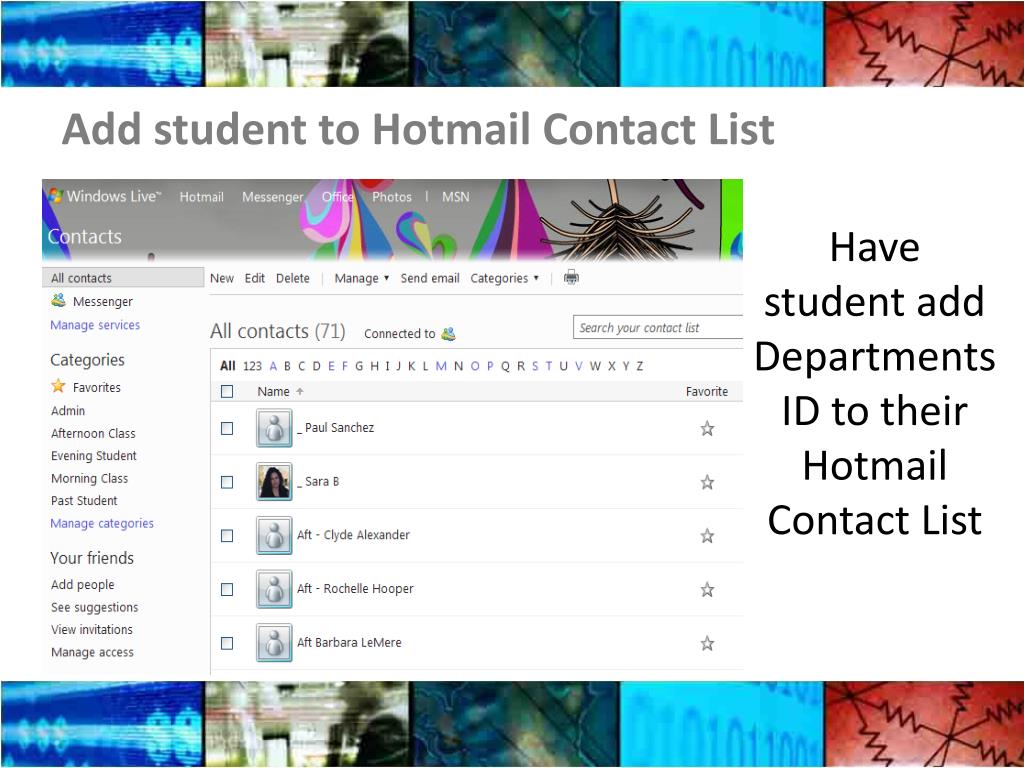Check the box for Paul Sanchez
1024x768 pixels.
click(x=227, y=428)
